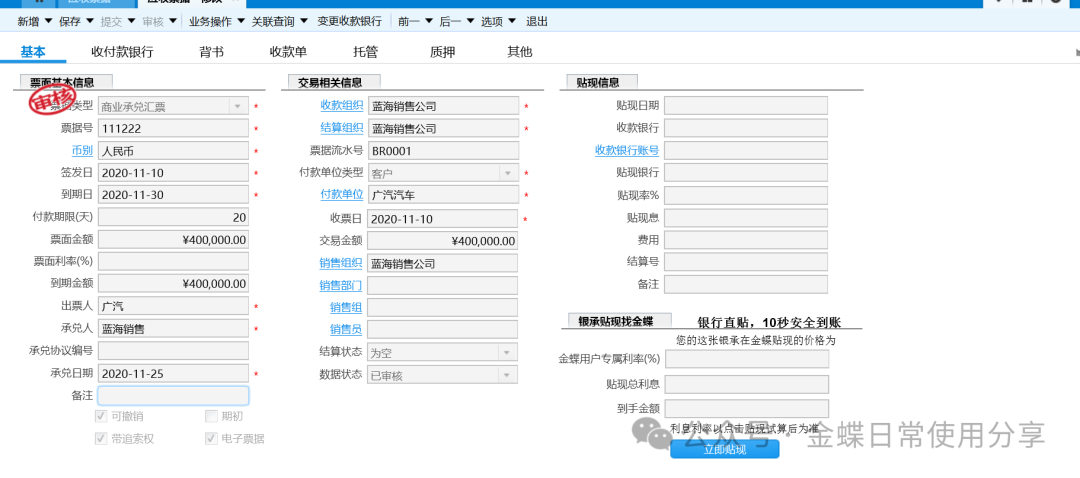Click the 变更收款银行 toolbar button
This screenshot has width=1080, height=478.
tap(349, 21)
